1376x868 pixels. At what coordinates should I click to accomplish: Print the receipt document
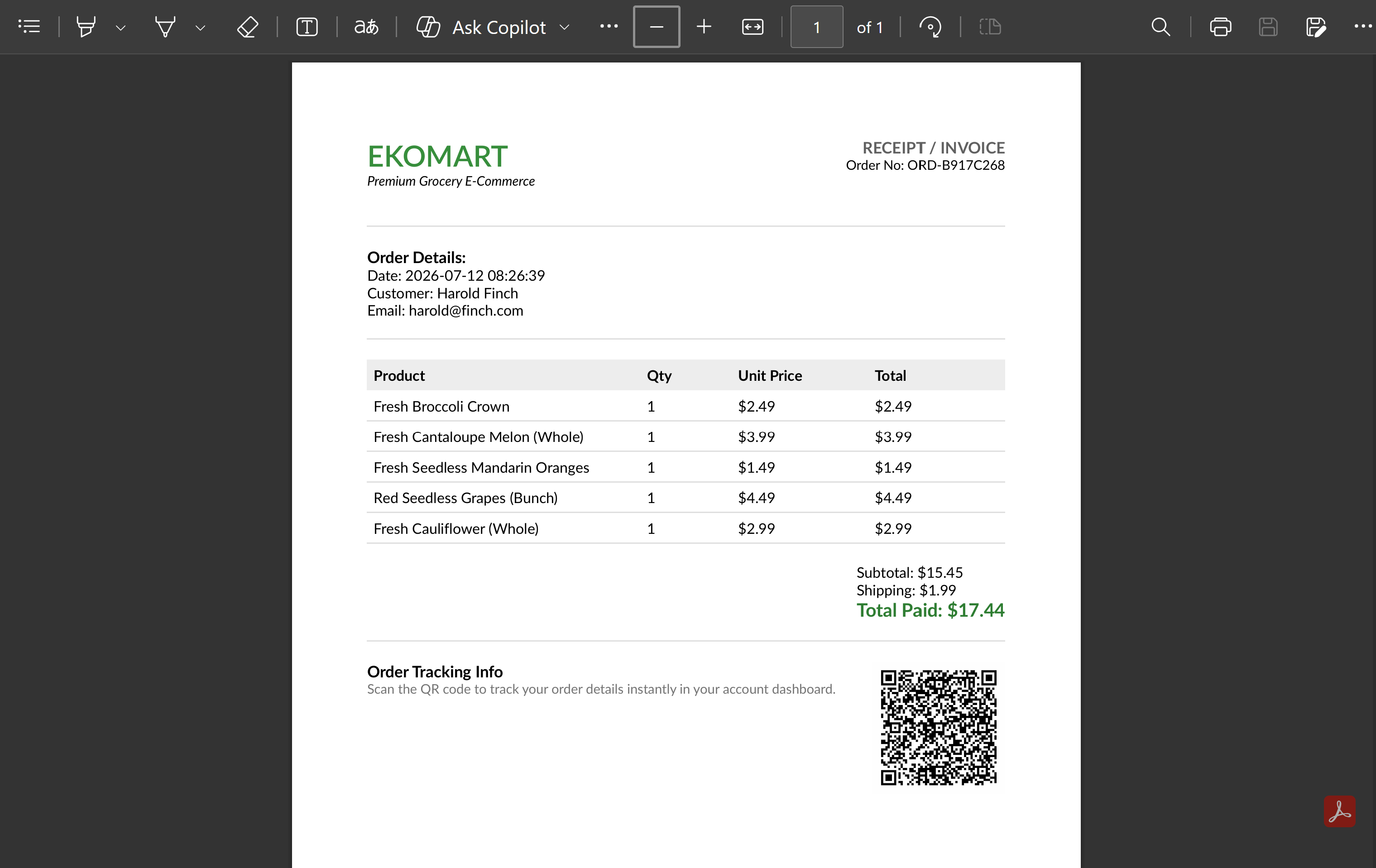pos(1220,27)
